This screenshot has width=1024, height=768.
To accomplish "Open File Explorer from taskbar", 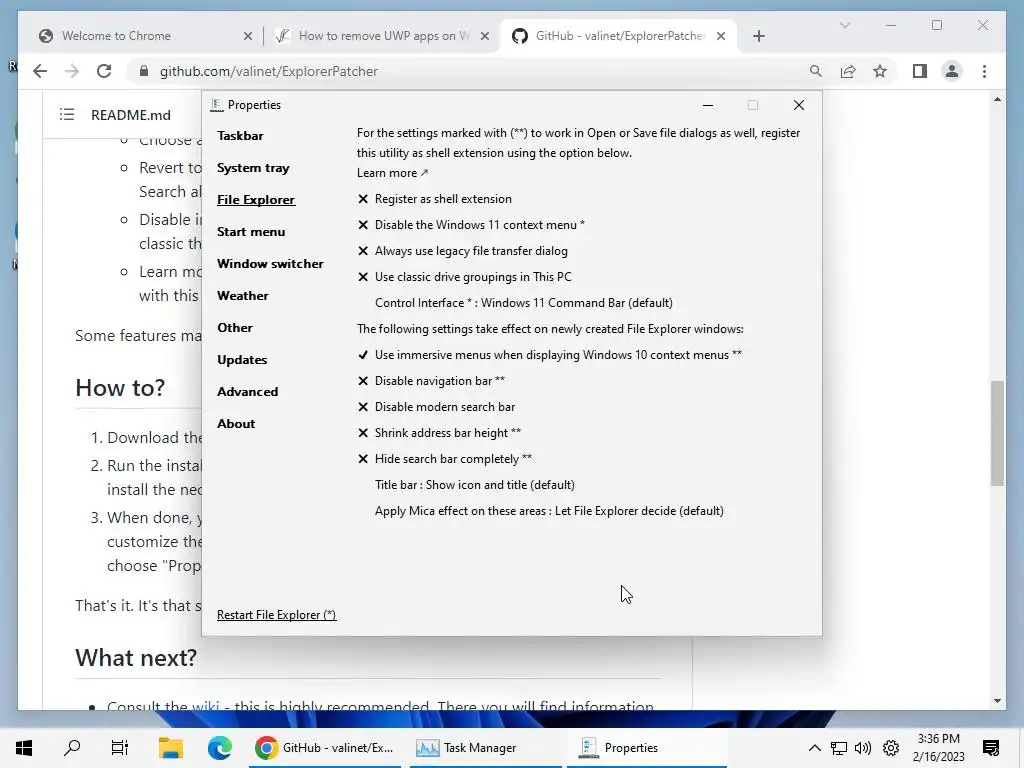I will tap(170, 748).
